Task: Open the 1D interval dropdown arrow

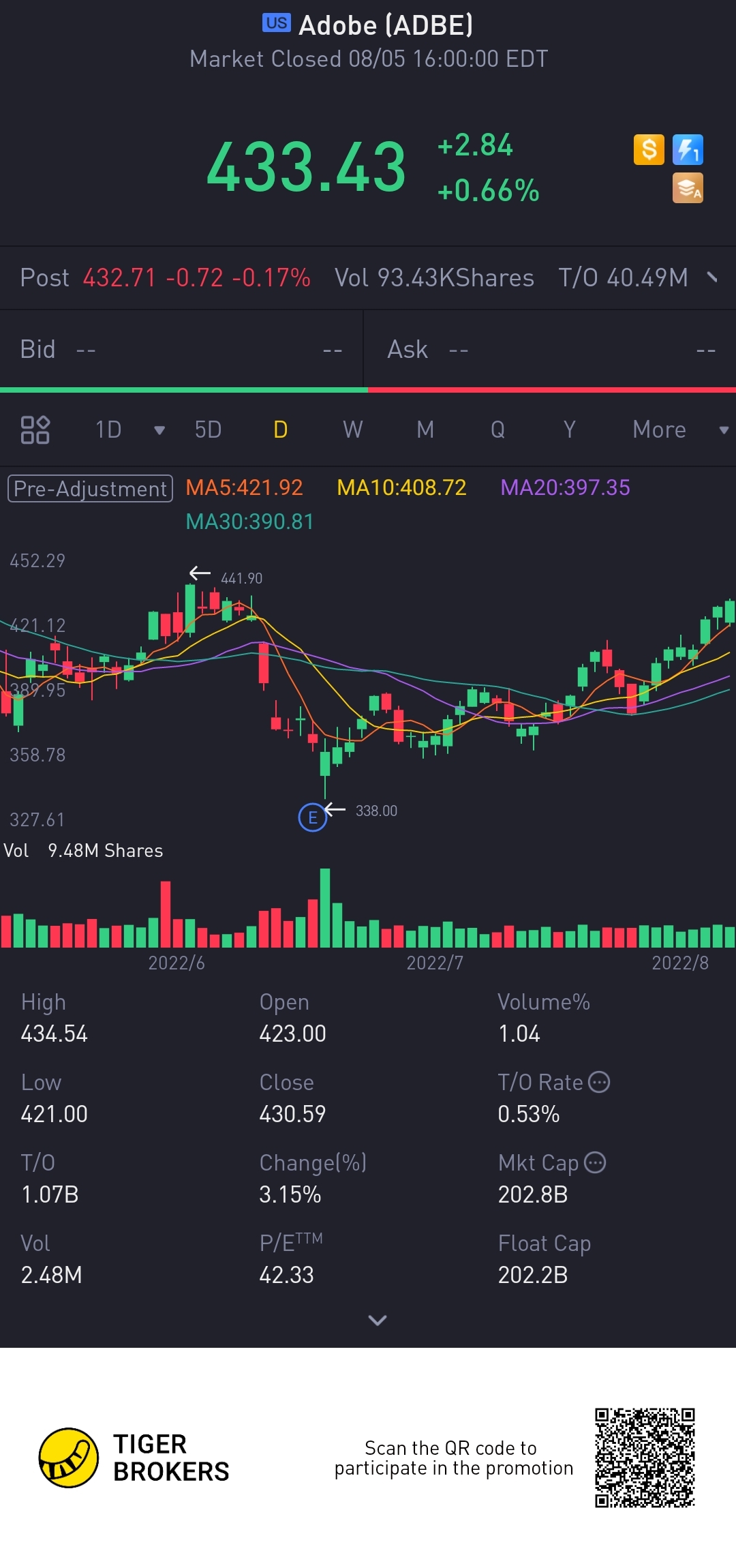Action: pyautogui.click(x=159, y=429)
